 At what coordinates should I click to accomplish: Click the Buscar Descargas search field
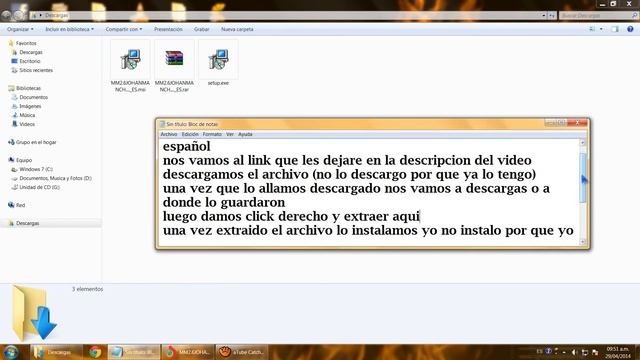598,16
